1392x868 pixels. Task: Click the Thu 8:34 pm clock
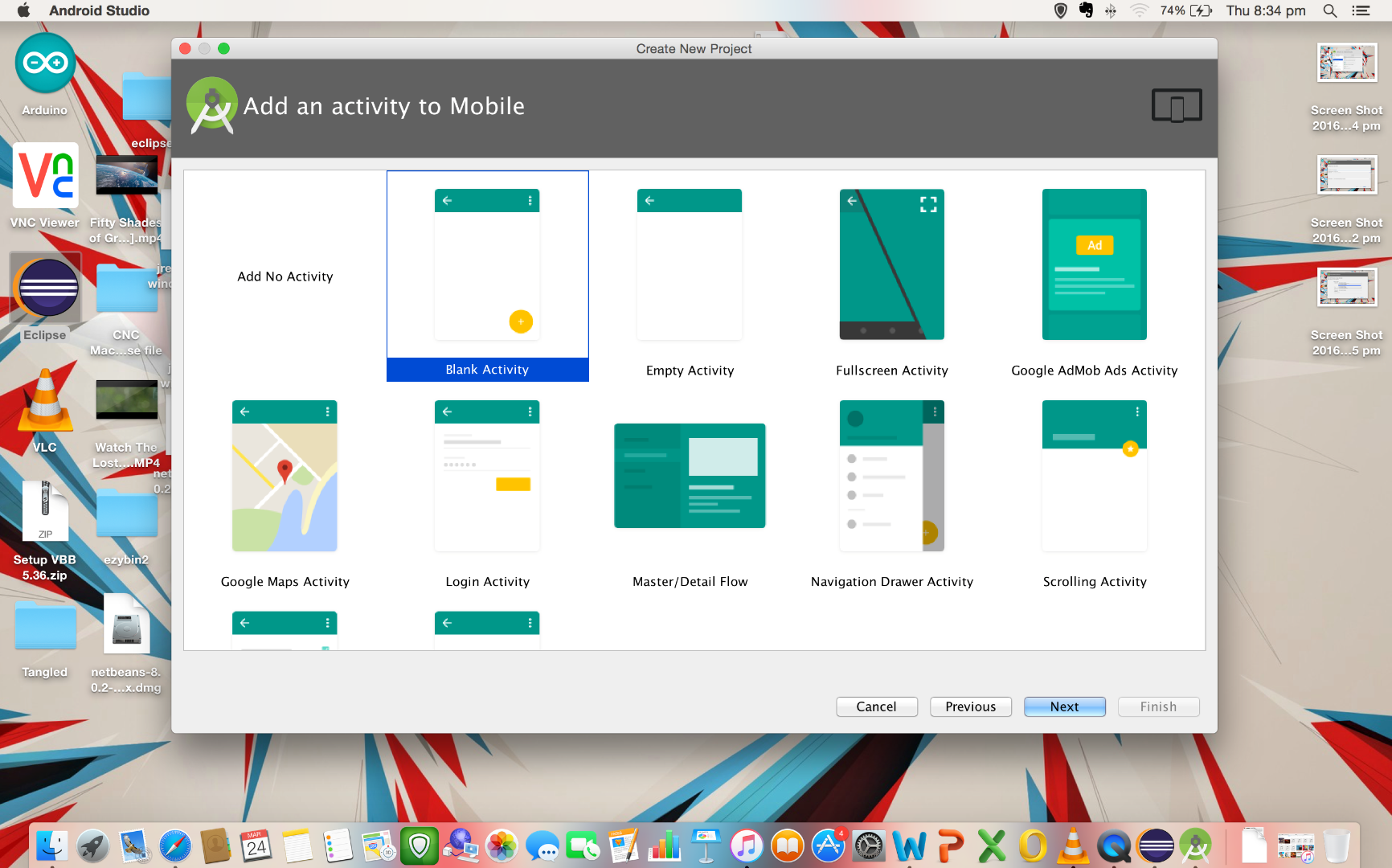[x=1266, y=10]
